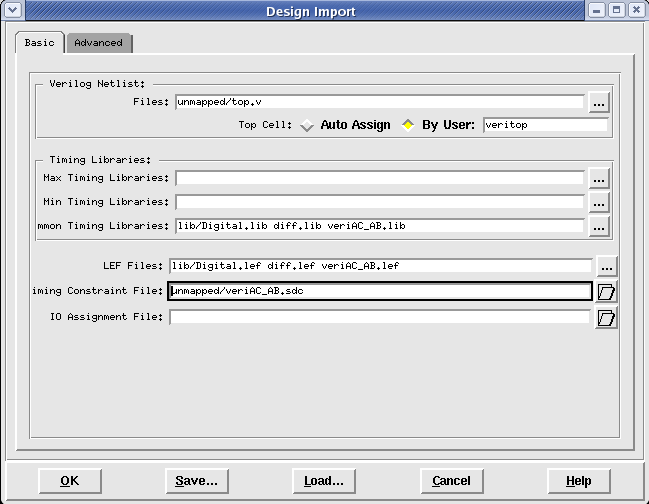Click the Timing Constraint File field
The height and width of the screenshot is (504, 649).
point(380,291)
